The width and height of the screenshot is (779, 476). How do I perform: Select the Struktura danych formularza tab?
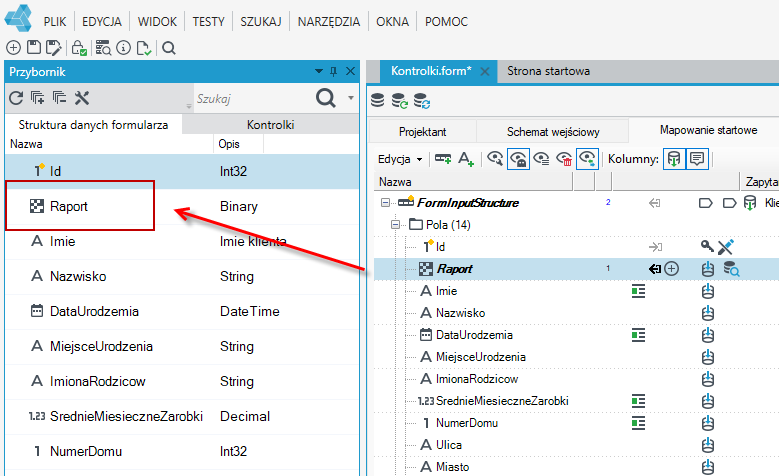pos(93,124)
